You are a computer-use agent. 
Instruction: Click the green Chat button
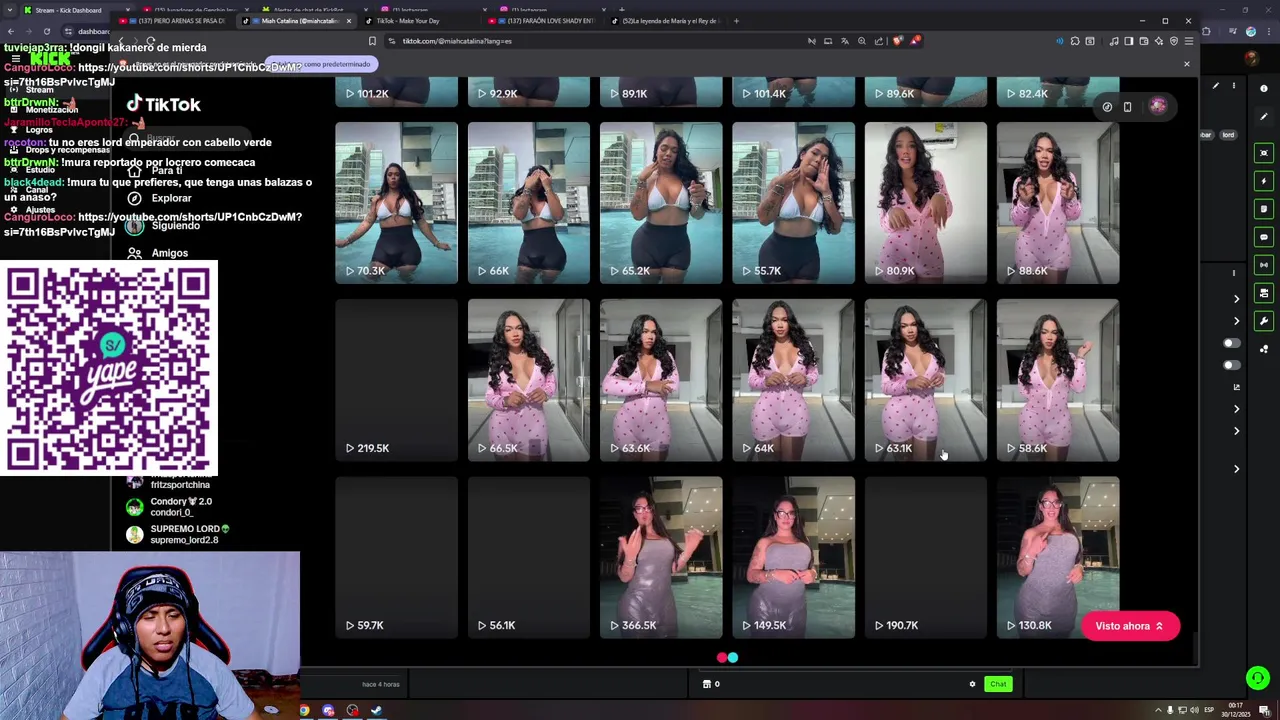pyautogui.click(x=998, y=684)
